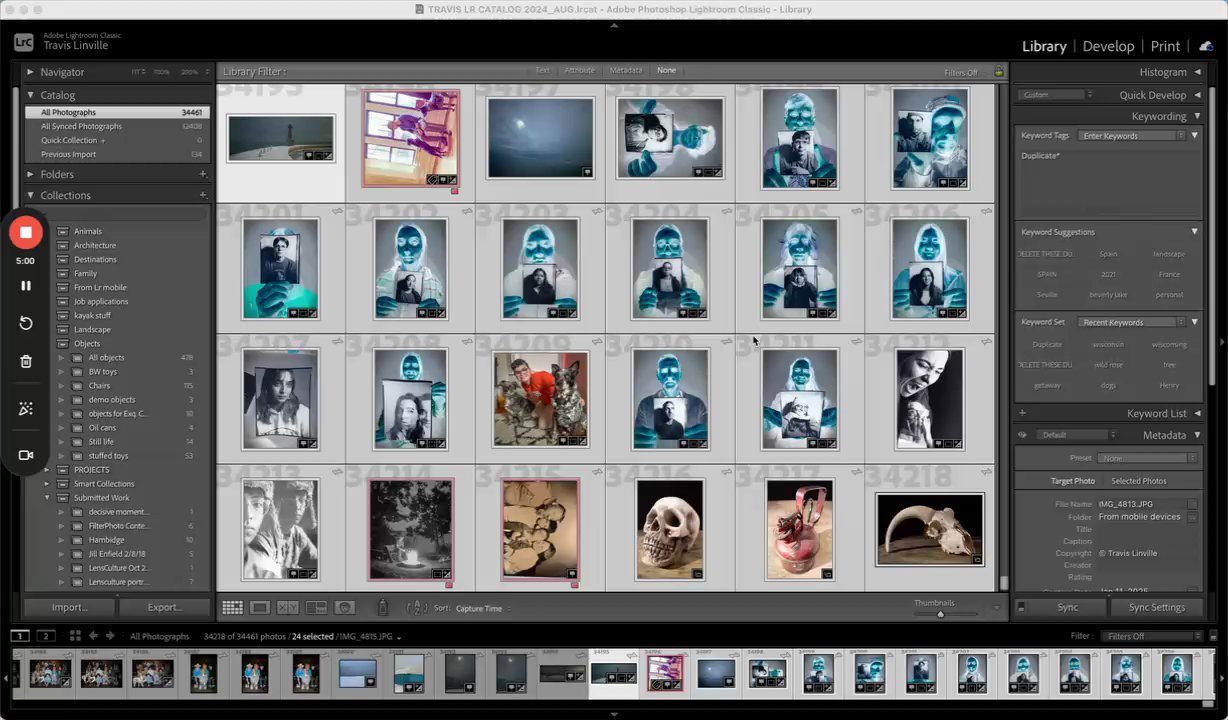1228x720 pixels.
Task: Open Survey view in toolbar
Action: (316, 607)
